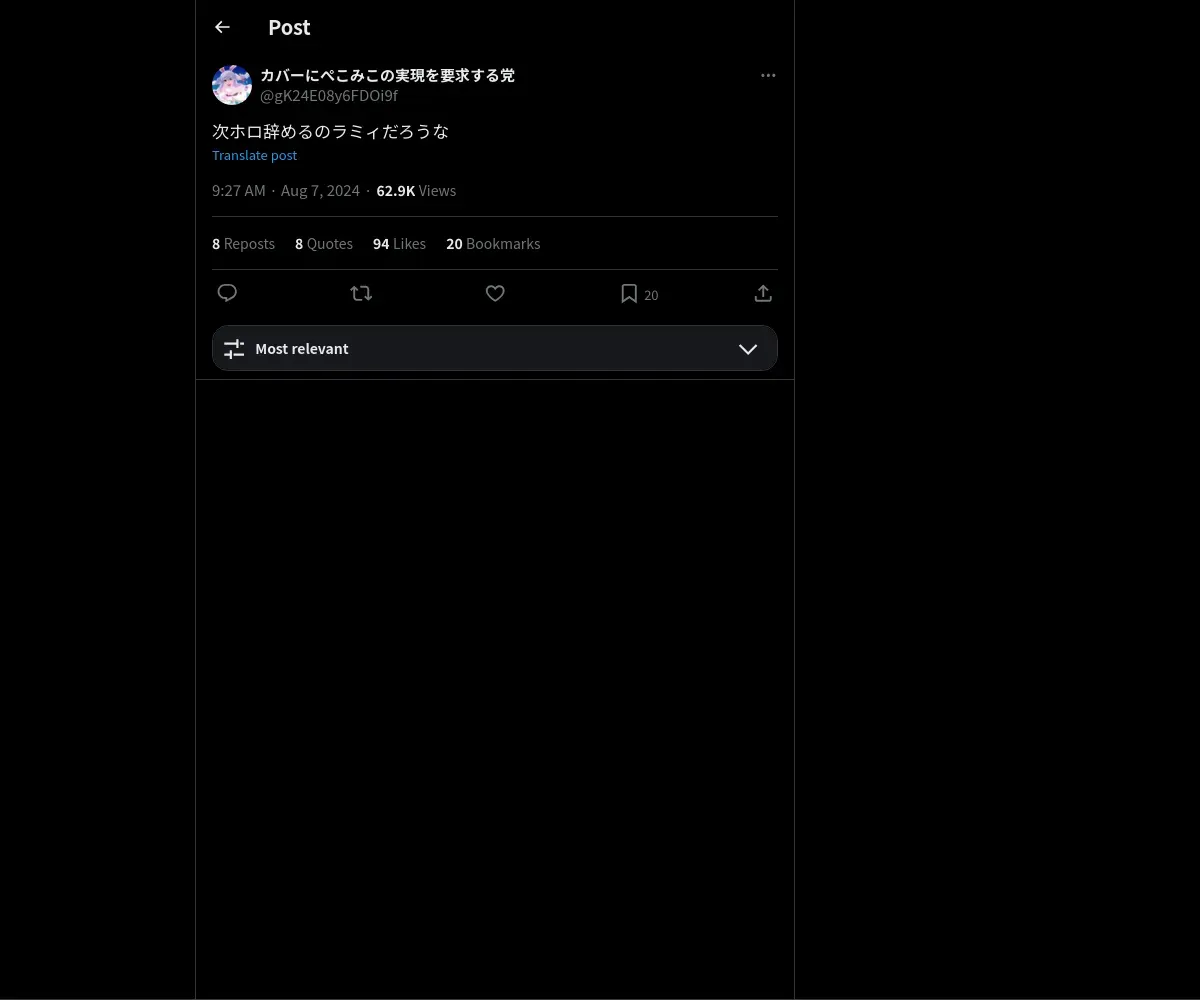Click the author display name

point(387,75)
